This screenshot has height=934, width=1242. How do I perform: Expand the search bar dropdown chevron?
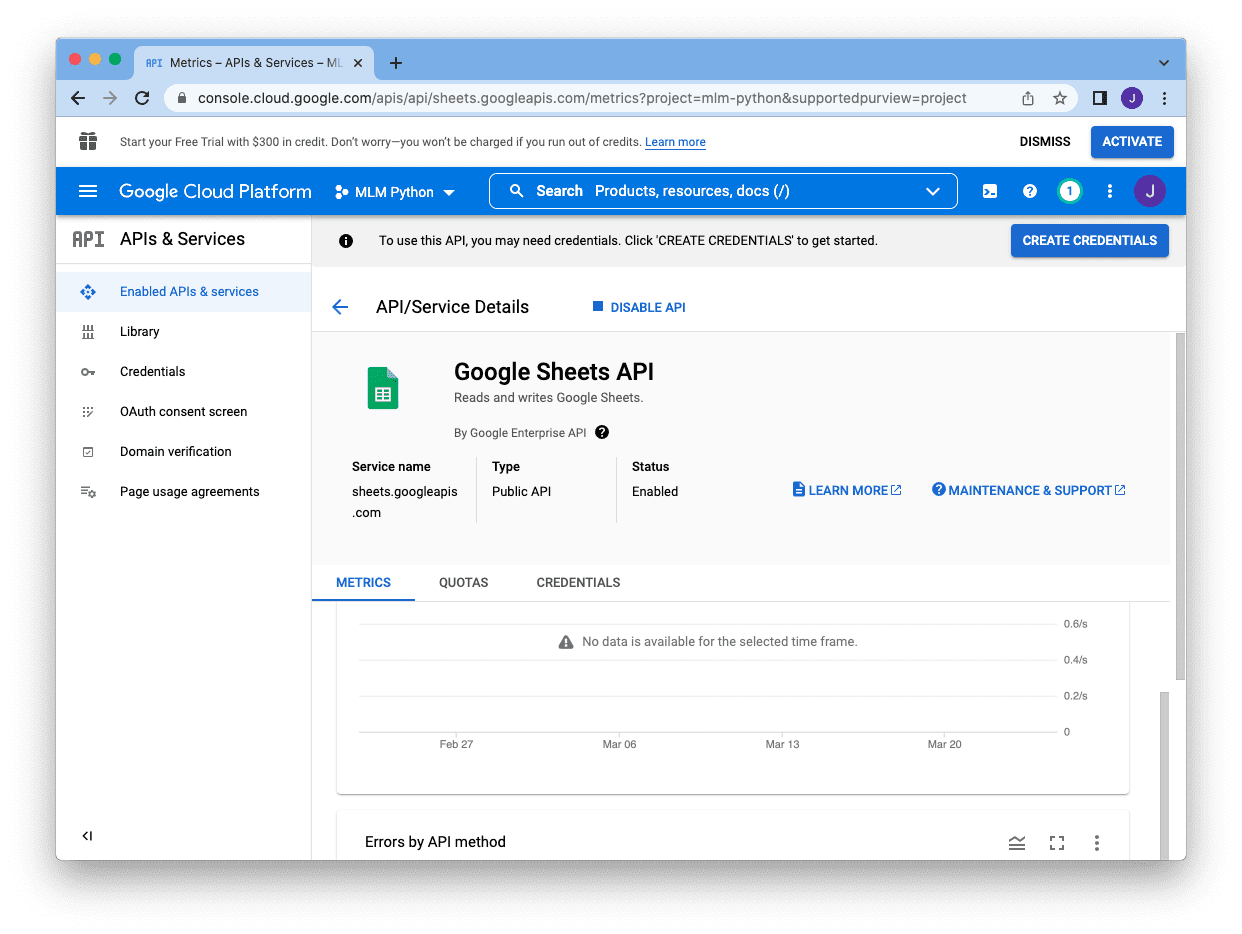(x=933, y=191)
